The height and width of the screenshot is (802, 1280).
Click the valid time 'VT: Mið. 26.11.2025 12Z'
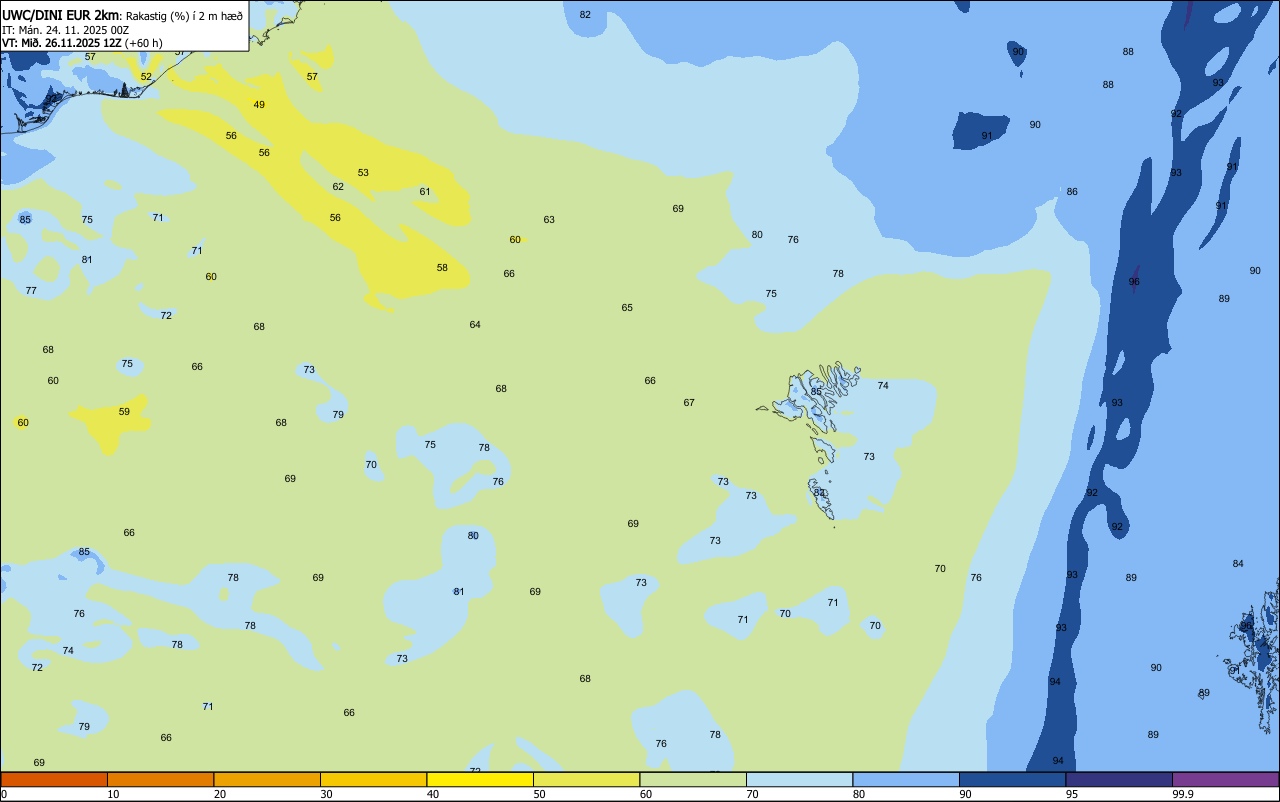point(62,43)
